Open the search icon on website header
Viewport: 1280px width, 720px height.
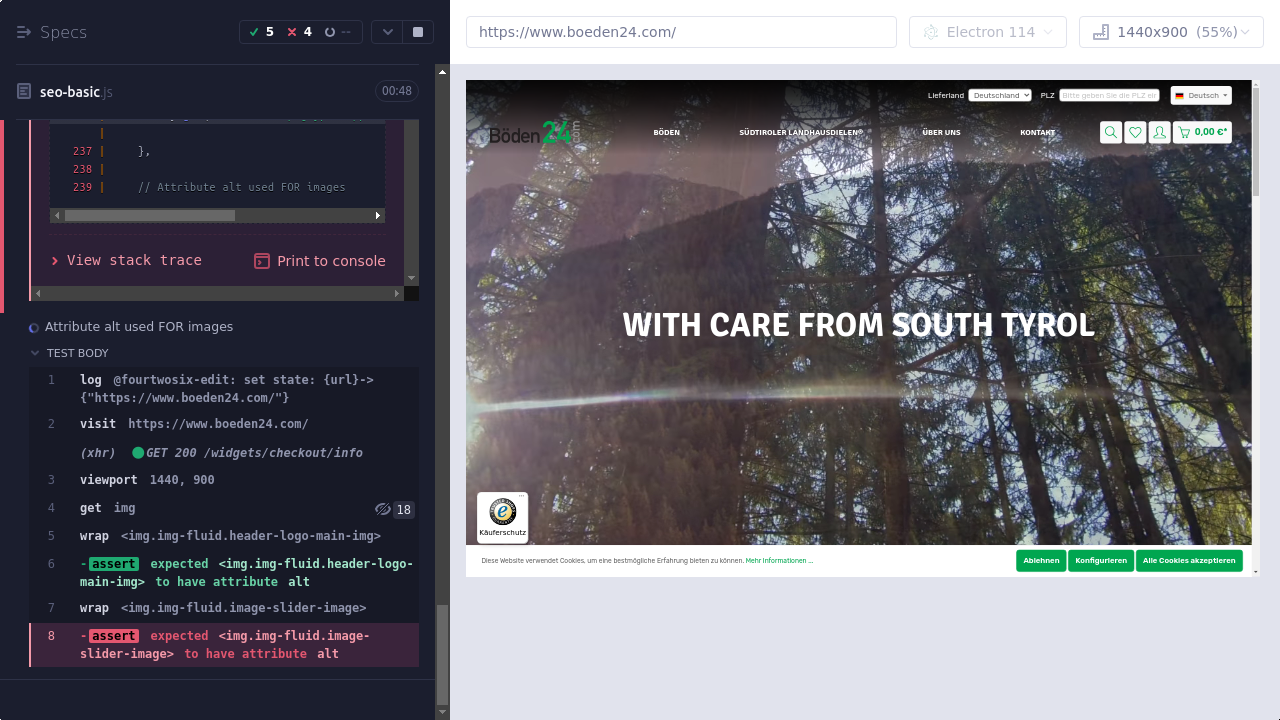(x=1110, y=132)
